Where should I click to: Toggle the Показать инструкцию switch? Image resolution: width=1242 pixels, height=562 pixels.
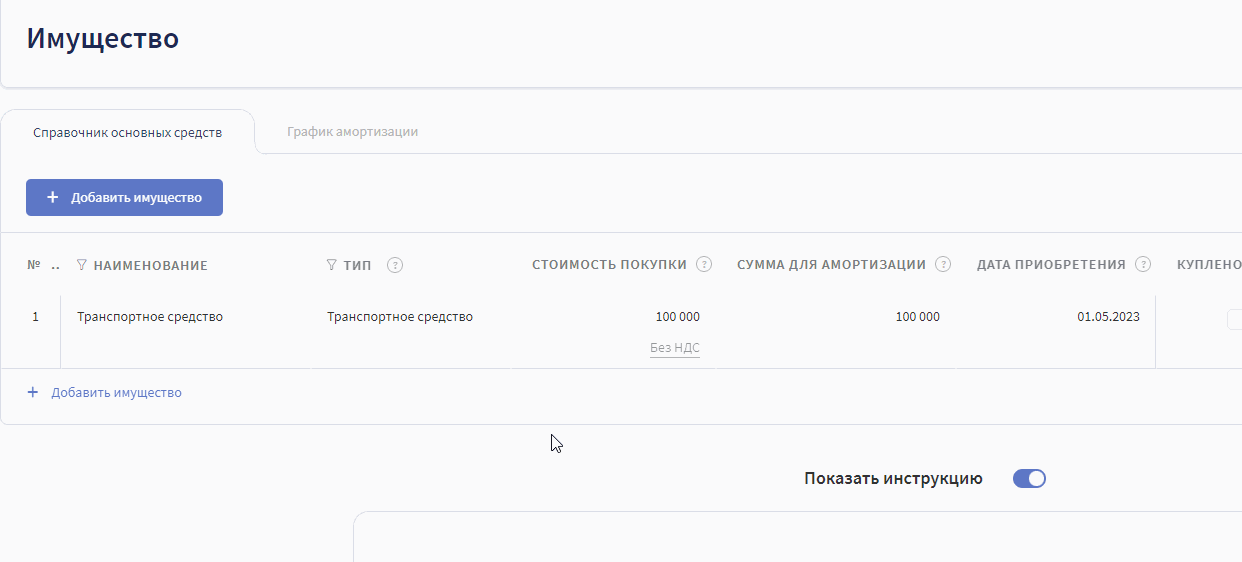1029,478
